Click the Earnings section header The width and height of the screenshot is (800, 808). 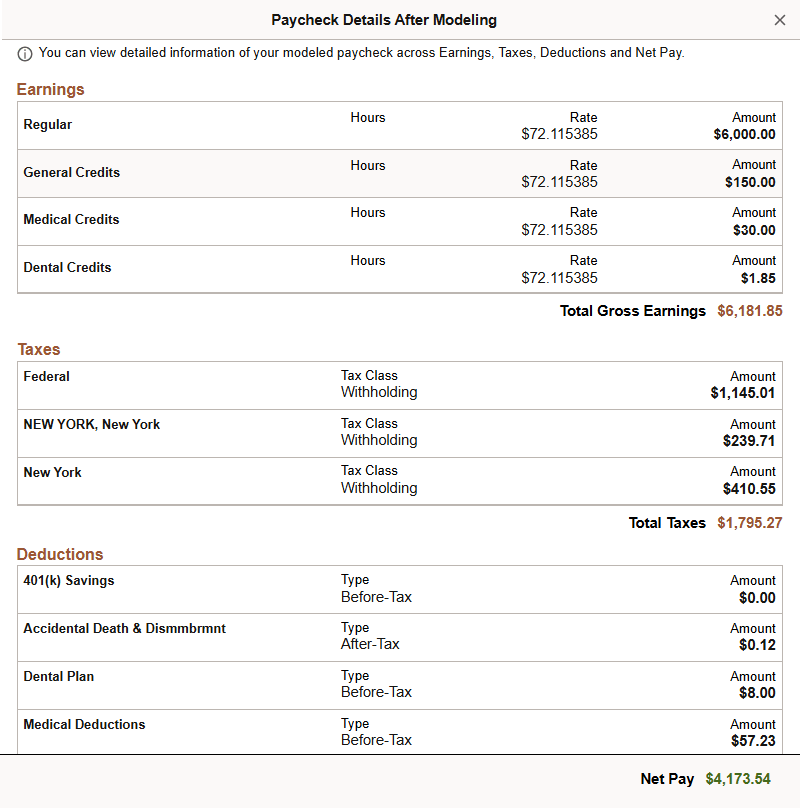pyautogui.click(x=50, y=89)
